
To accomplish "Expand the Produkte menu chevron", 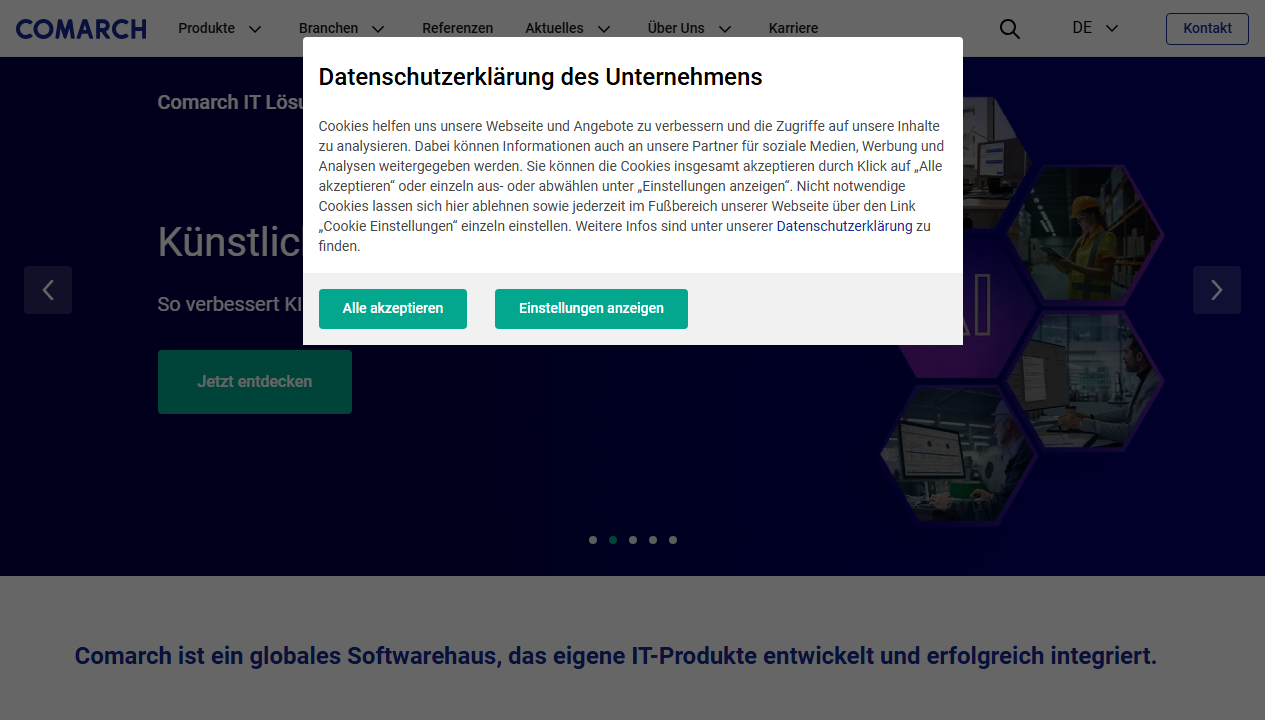I will [x=255, y=29].
